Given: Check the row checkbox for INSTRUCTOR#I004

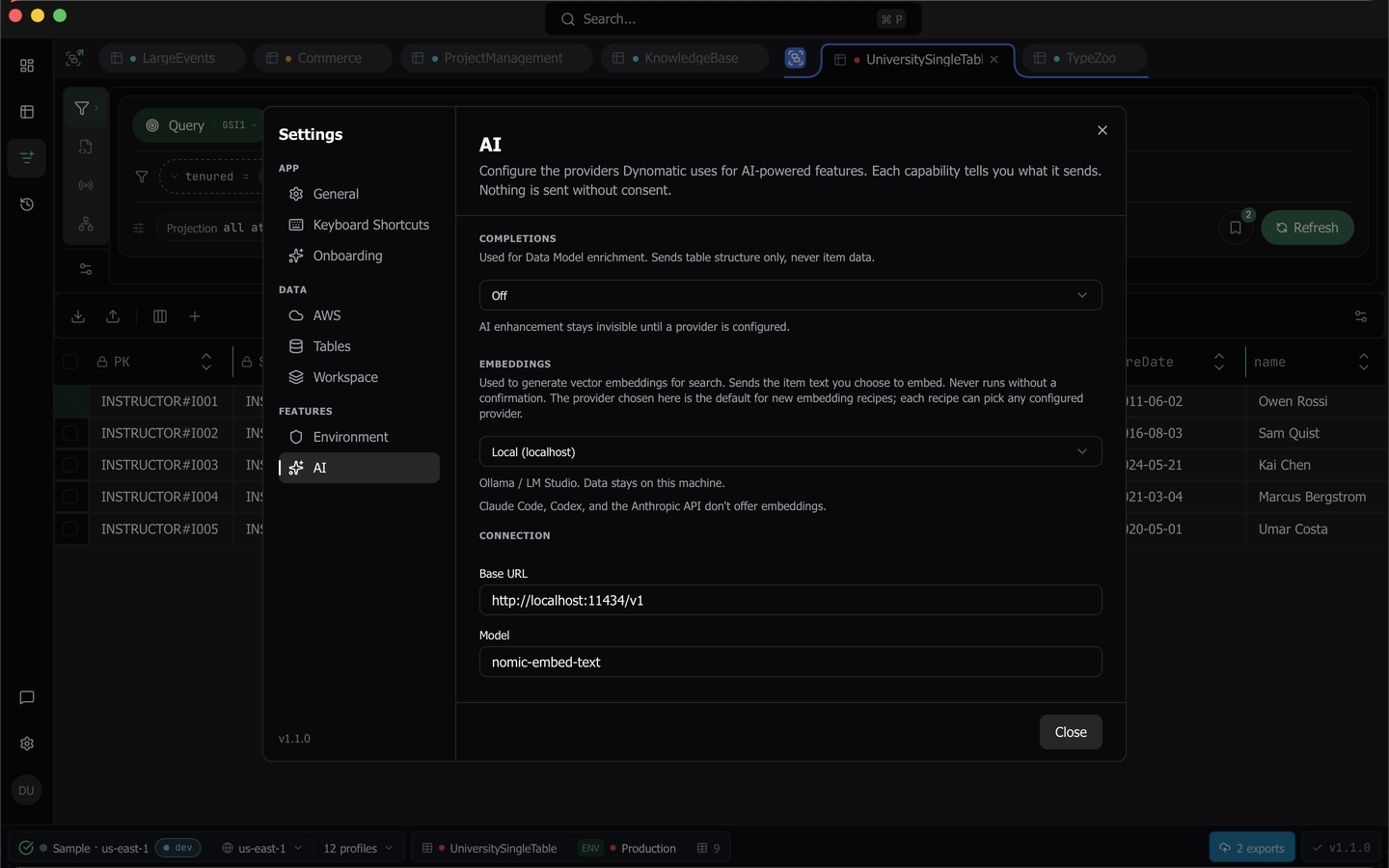Looking at the screenshot, I should point(70,497).
